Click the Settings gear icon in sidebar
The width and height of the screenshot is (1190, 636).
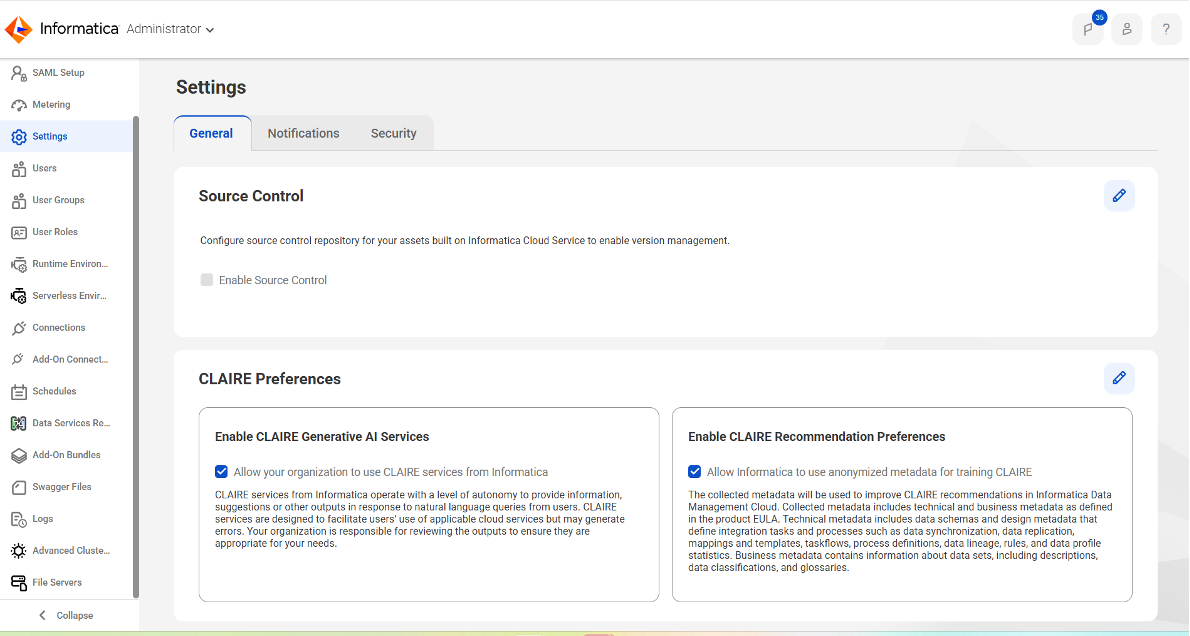(x=18, y=137)
